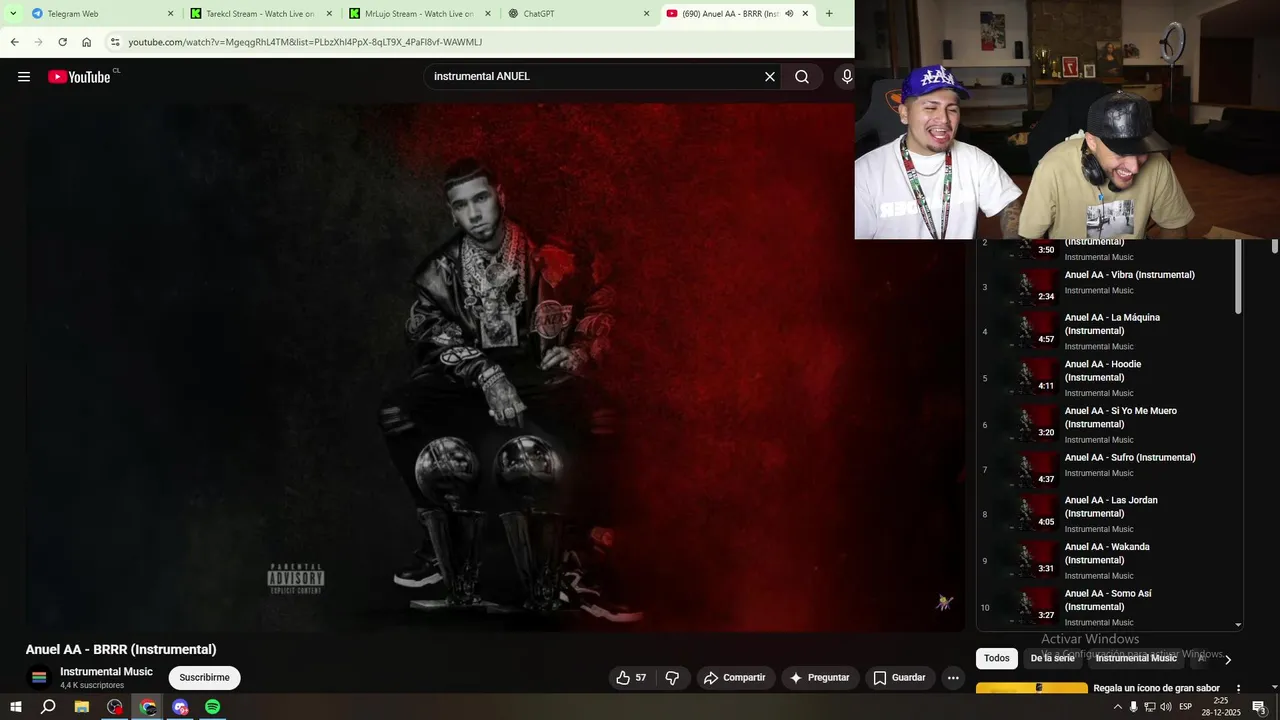Click the Chrome address bar URL
Screen dimensions: 1280x720
click(305, 42)
